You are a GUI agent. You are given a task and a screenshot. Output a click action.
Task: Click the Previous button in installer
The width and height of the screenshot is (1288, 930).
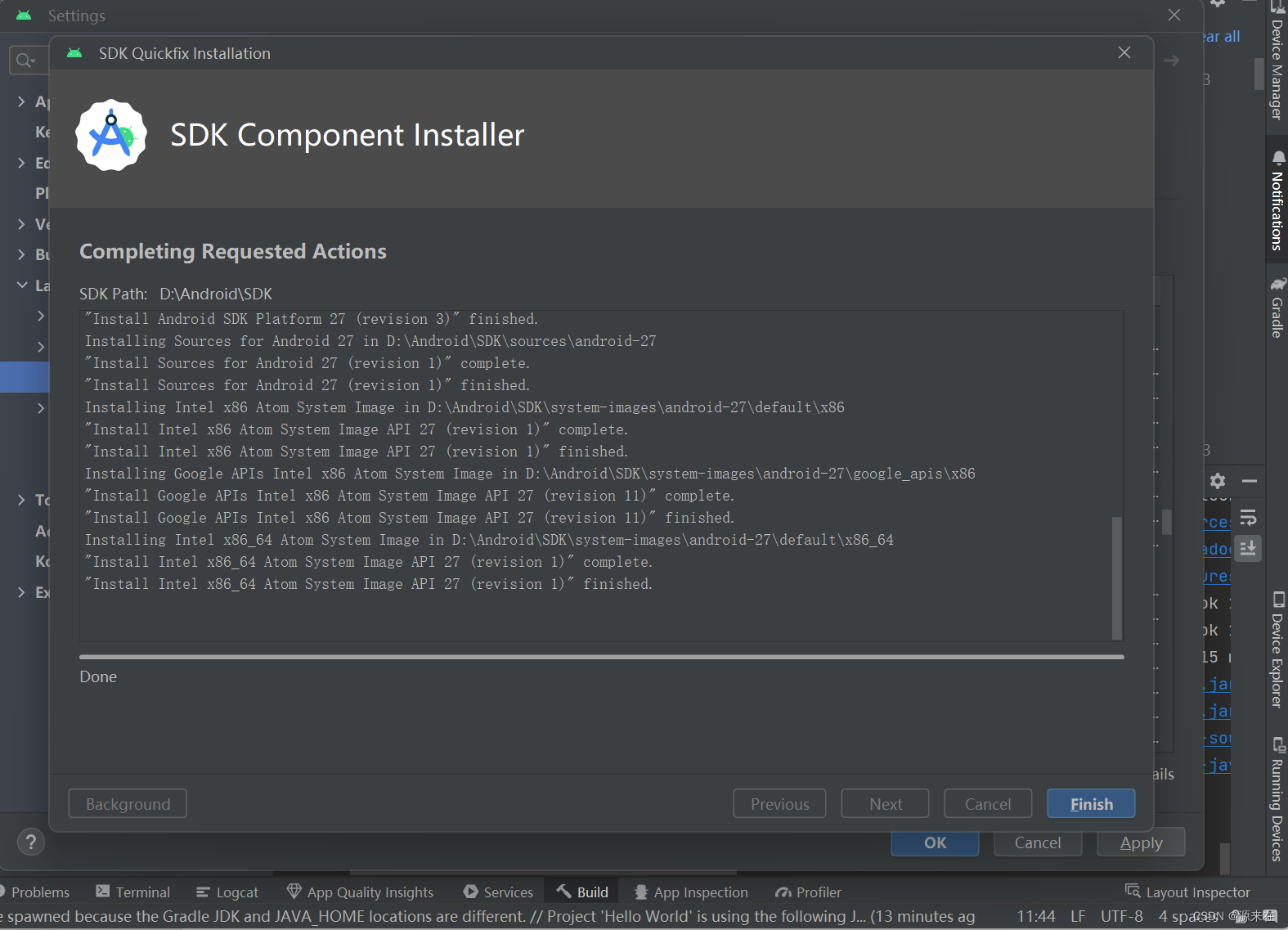pyautogui.click(x=780, y=804)
